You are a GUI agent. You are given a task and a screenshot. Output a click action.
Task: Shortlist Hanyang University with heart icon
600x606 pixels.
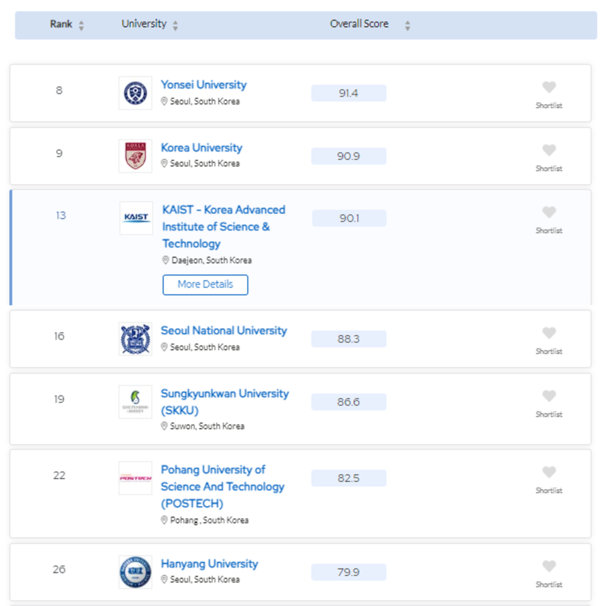point(549,567)
